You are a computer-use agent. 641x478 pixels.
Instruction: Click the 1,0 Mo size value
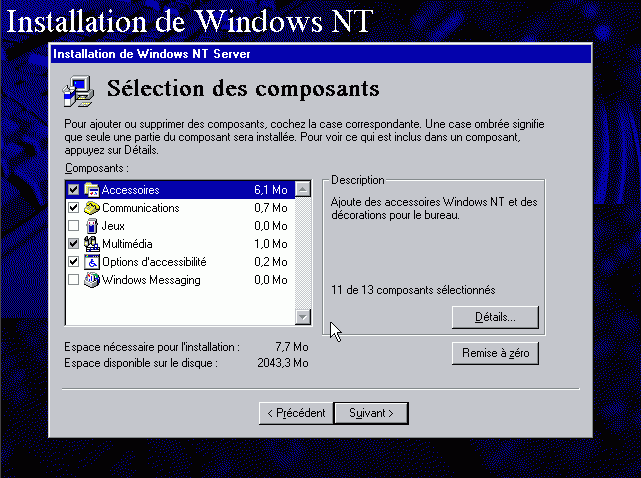[x=271, y=244]
